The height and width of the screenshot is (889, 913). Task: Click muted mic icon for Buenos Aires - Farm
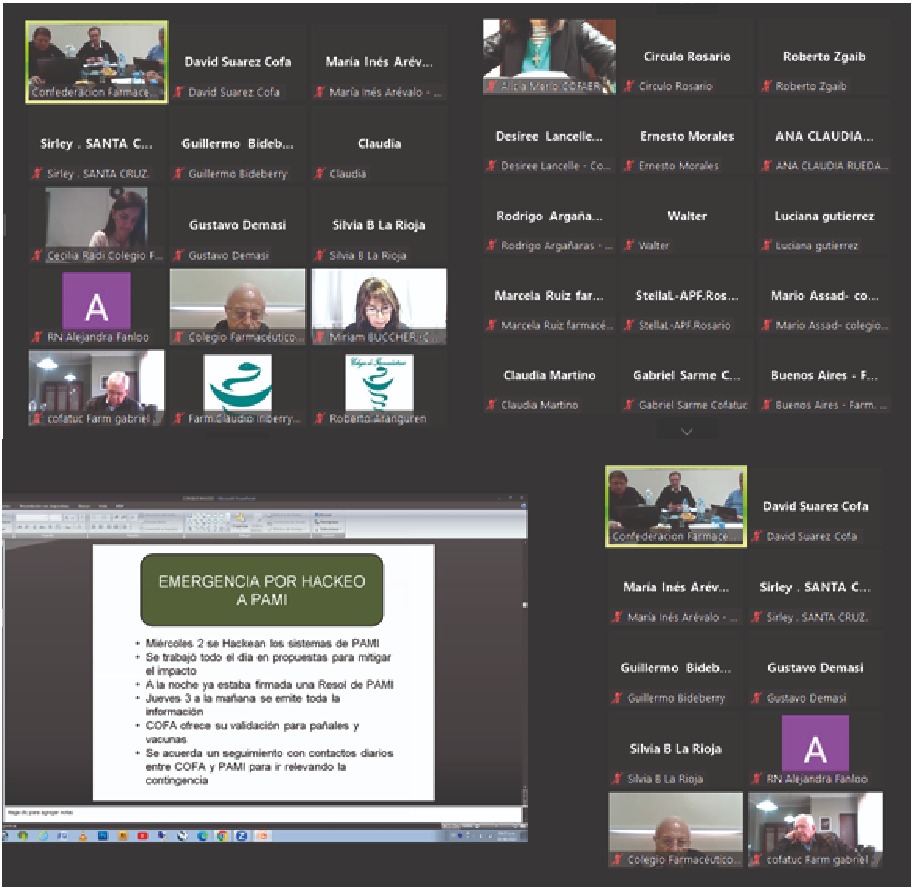click(766, 405)
